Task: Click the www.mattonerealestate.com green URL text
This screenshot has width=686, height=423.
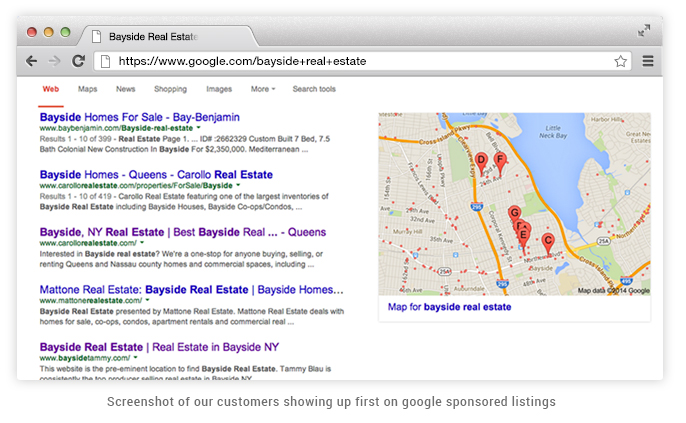Action: click(91, 301)
